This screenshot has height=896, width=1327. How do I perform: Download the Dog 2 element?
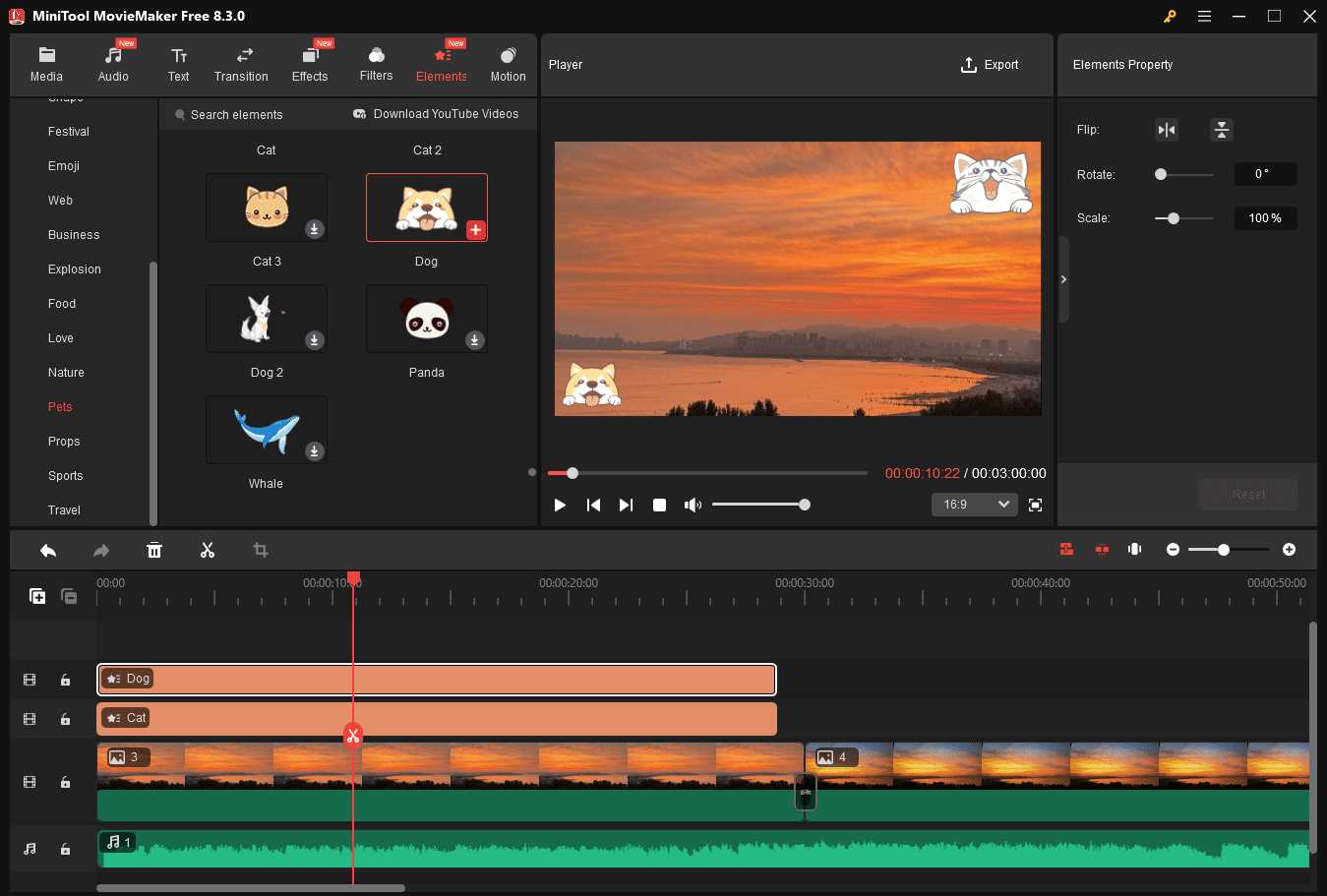(x=314, y=340)
